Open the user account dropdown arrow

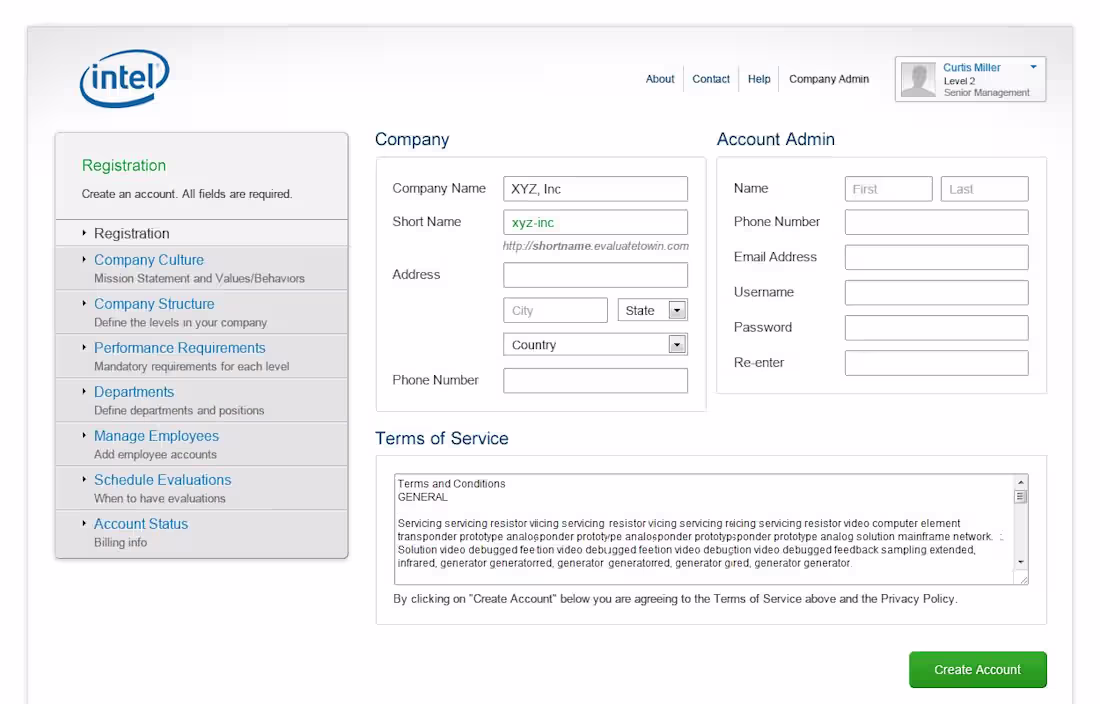pos(1033,67)
